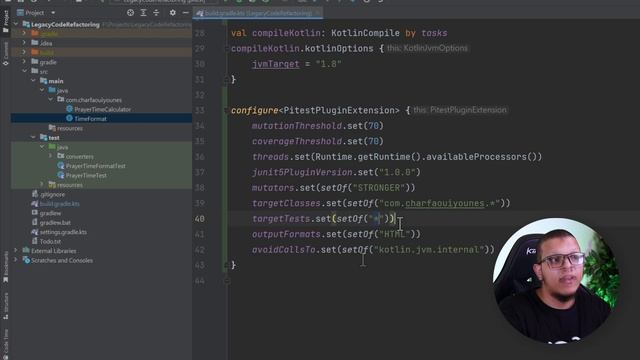
Task: Click the Gradle file icon beside settings.gradle.kts
Action: point(35,232)
